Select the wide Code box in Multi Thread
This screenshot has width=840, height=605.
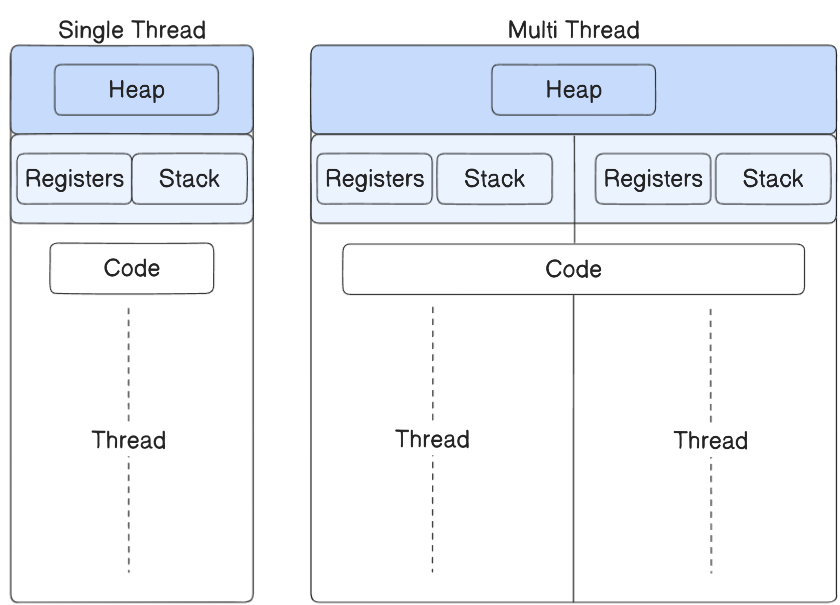tap(574, 269)
